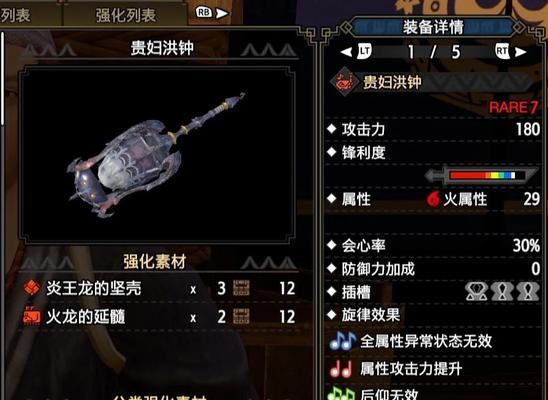Switch to the 强化列表 tab

(x=125, y=15)
